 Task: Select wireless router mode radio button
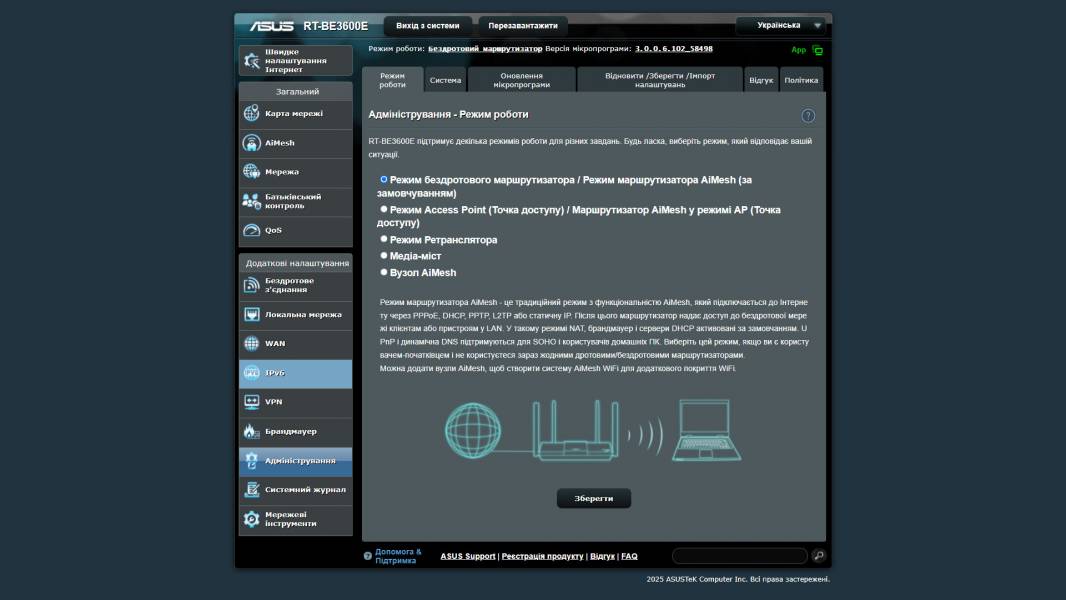pos(383,179)
